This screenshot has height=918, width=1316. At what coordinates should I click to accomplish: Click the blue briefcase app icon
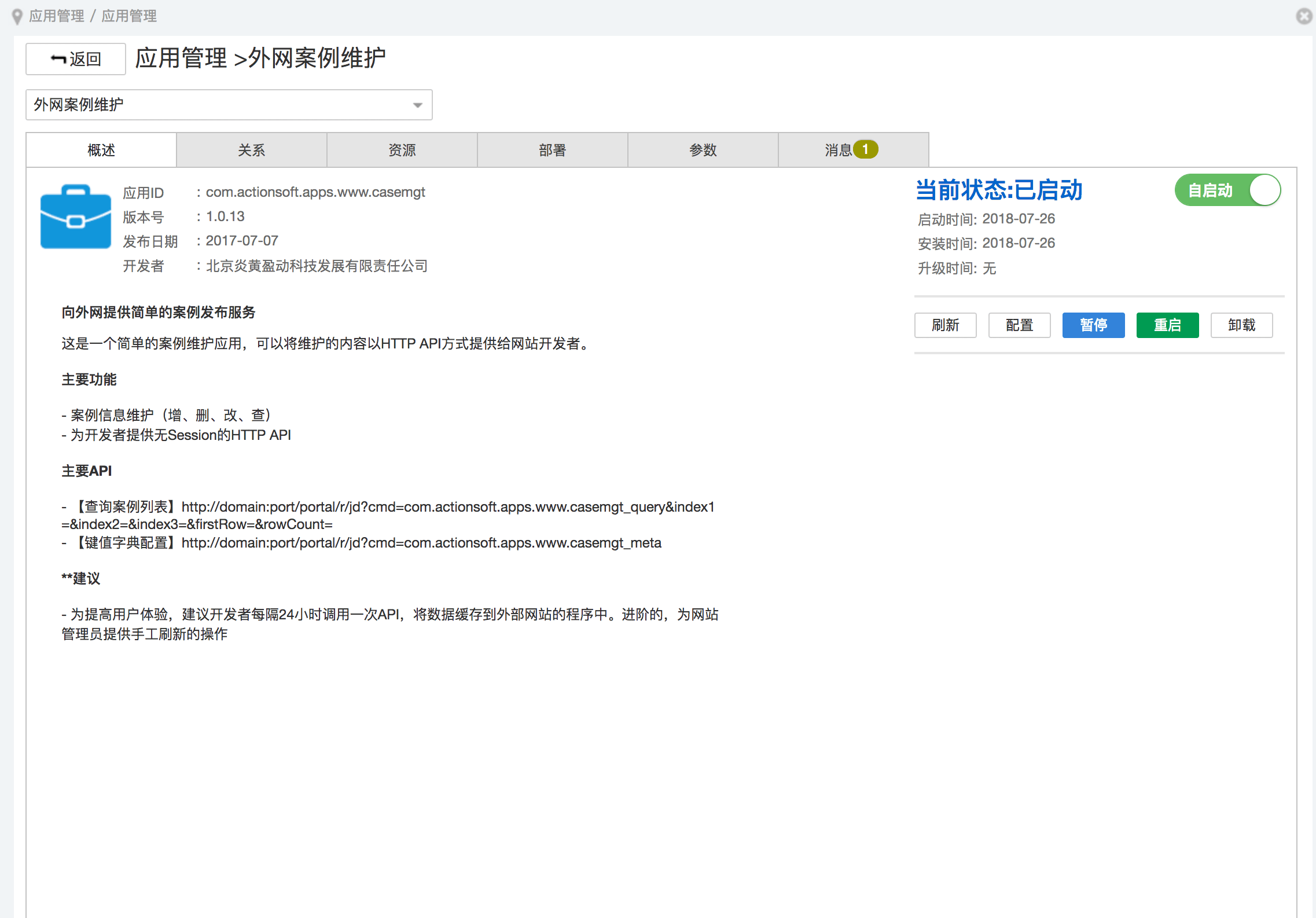click(76, 217)
